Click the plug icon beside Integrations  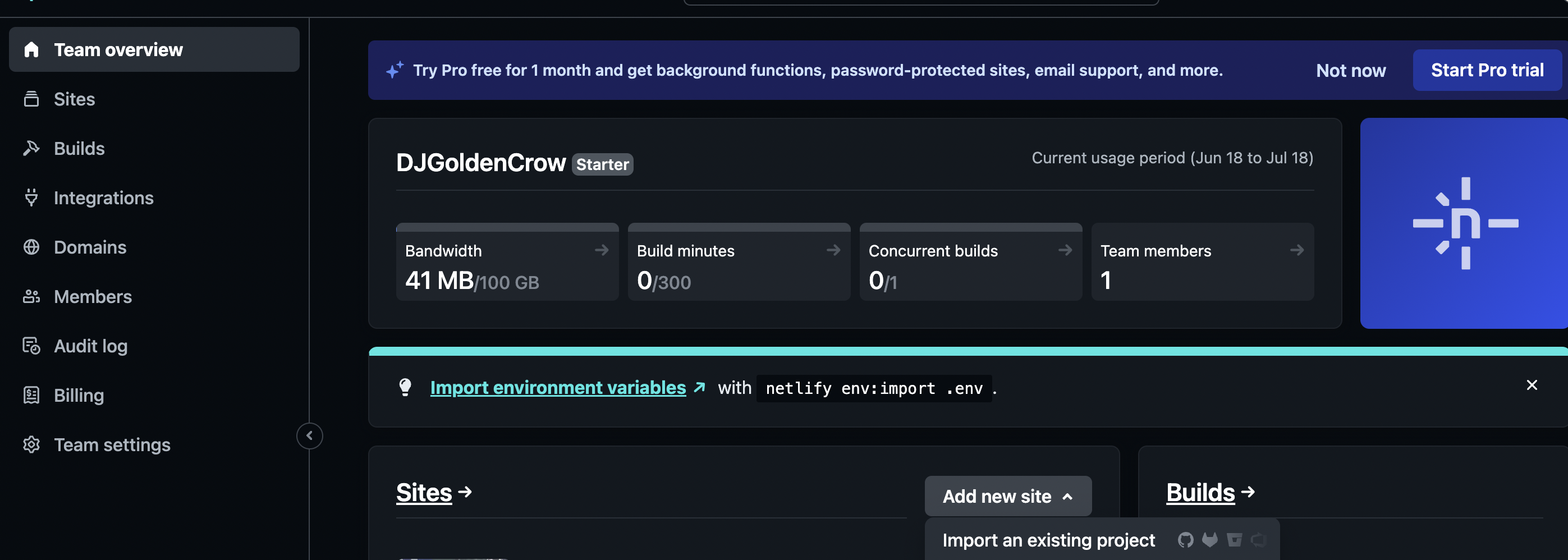[x=31, y=197]
